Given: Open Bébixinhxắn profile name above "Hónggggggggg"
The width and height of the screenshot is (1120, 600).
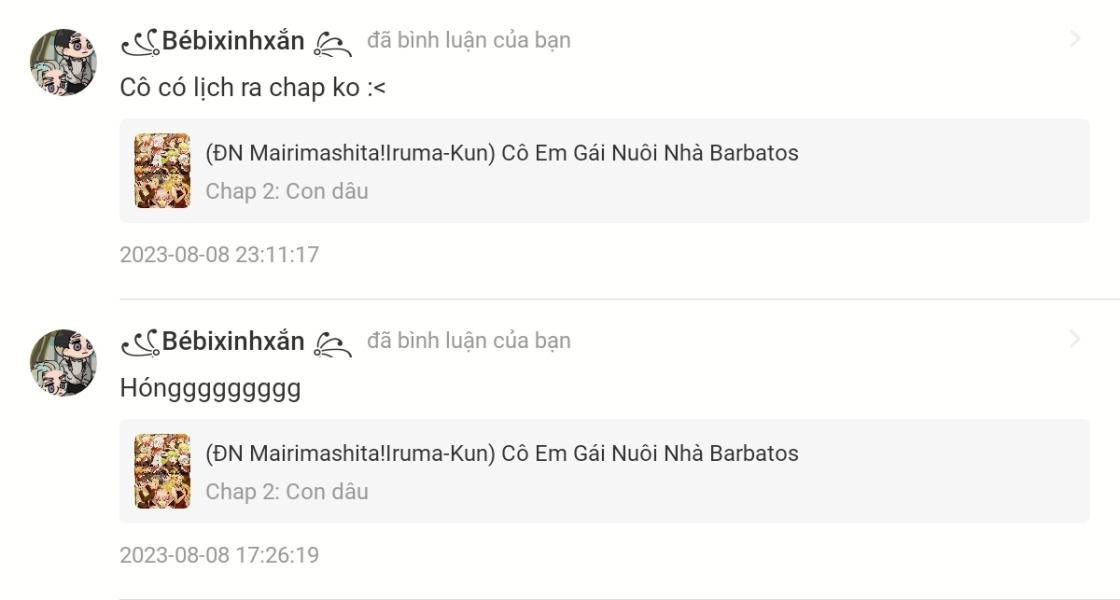Looking at the screenshot, I should click(233, 341).
